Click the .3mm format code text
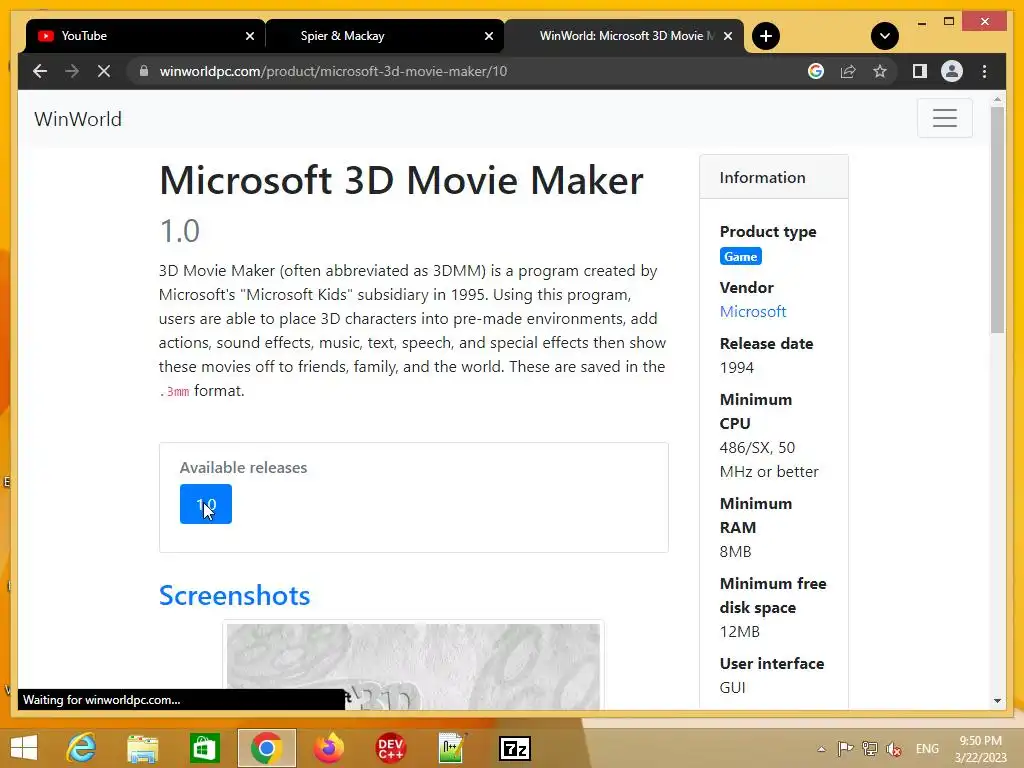The width and height of the screenshot is (1024, 768). click(x=174, y=391)
